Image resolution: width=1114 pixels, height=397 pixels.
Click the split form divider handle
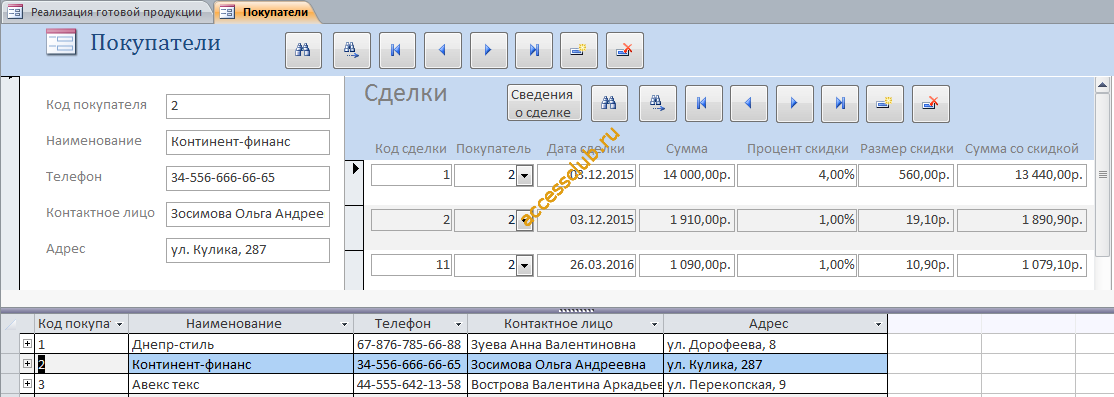point(576,310)
